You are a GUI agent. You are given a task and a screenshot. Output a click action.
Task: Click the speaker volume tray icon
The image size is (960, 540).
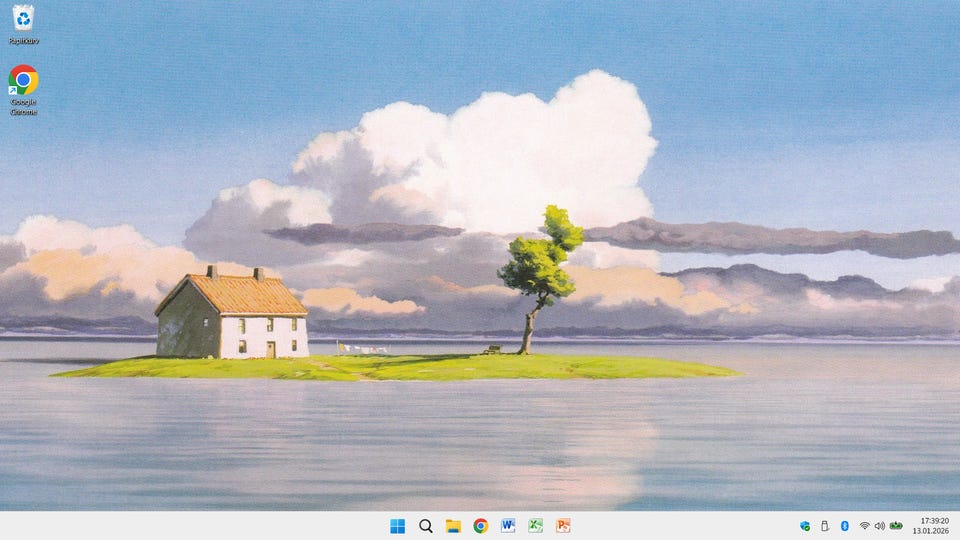(880, 526)
